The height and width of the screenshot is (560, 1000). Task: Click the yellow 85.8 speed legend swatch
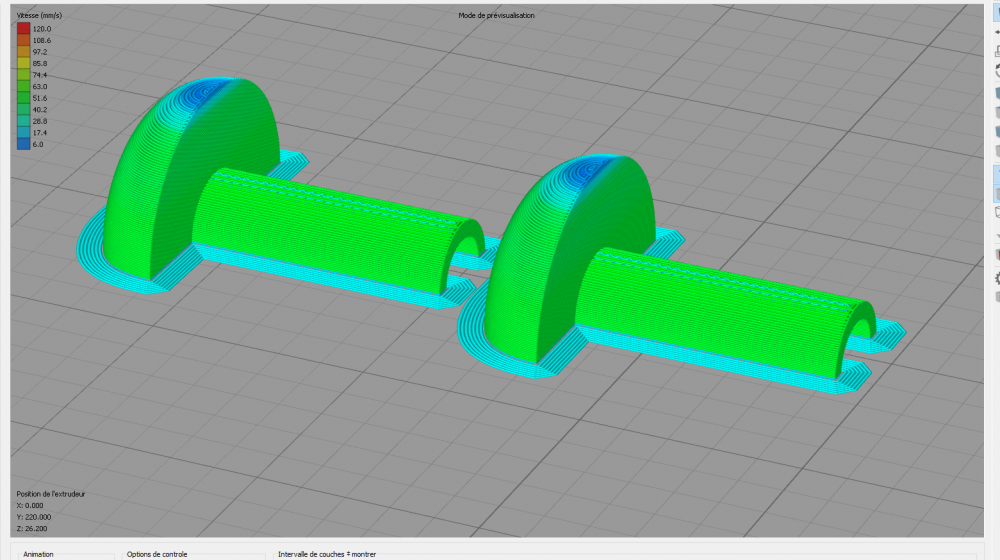[24, 63]
